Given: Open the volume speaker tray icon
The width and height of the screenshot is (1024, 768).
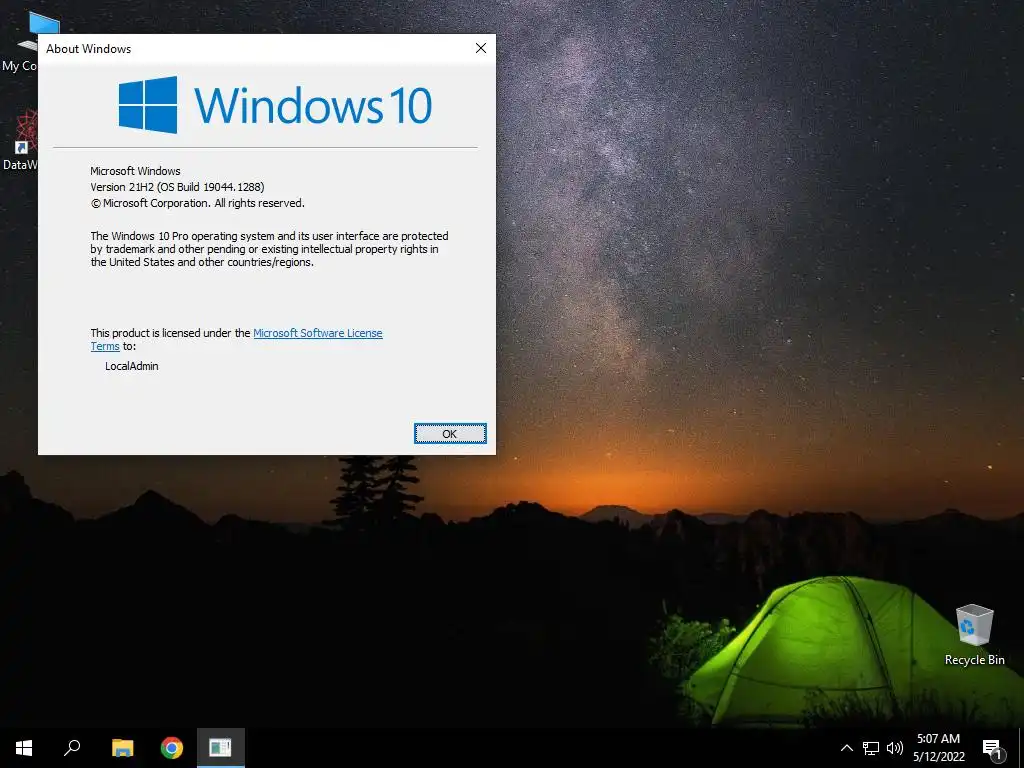Looking at the screenshot, I should 895,748.
